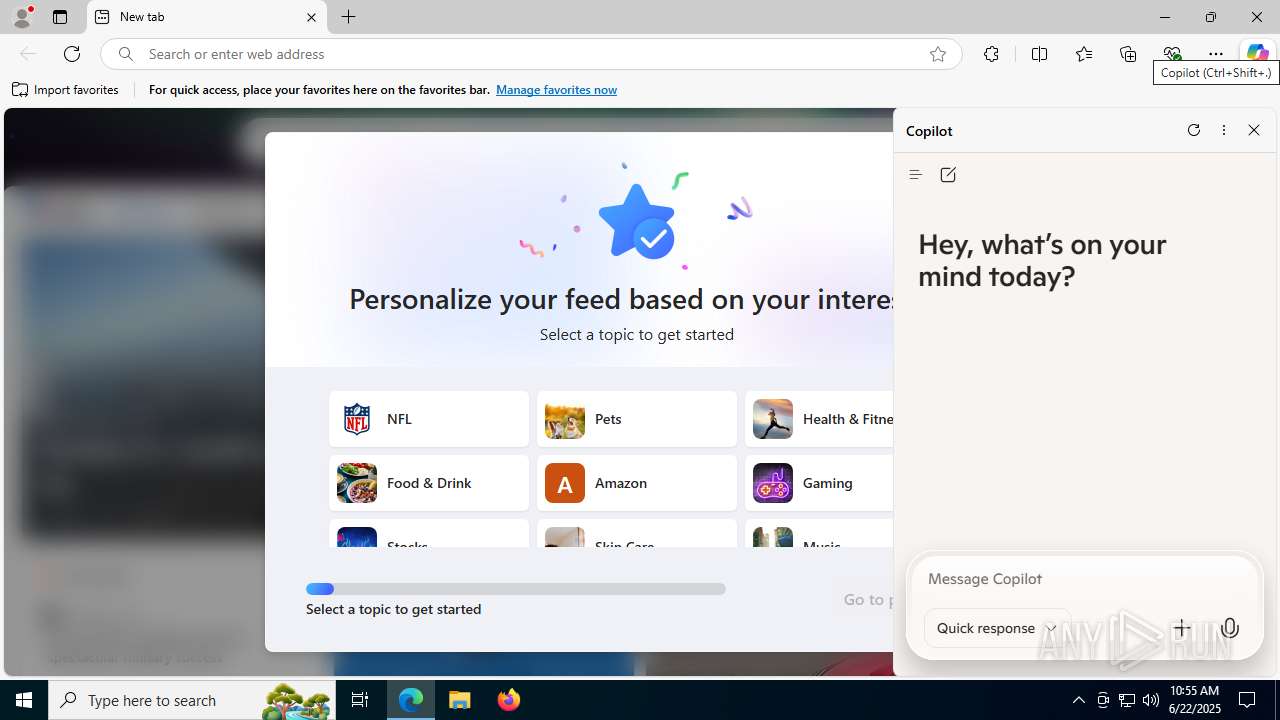Open taskbar clock showing 10:55 AM
Viewport: 1280px width, 720px height.
1194,700
